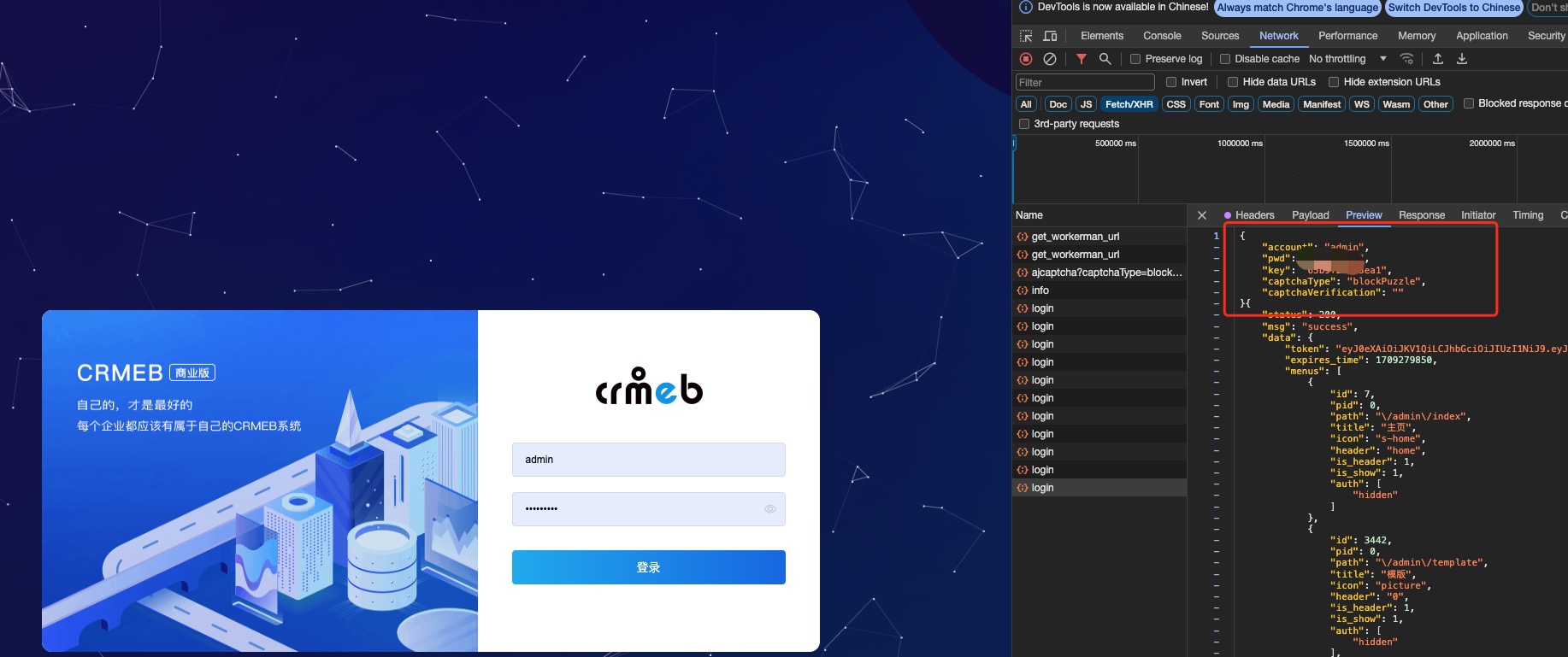Go to the Sources panel
The image size is (1568, 657).
1220,36
